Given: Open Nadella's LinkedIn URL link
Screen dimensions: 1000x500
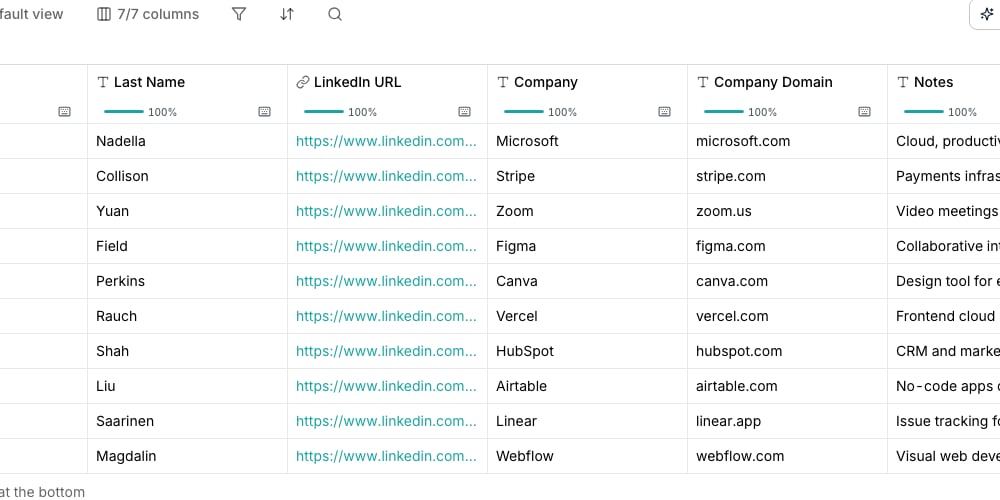Looking at the screenshot, I should click(386, 141).
